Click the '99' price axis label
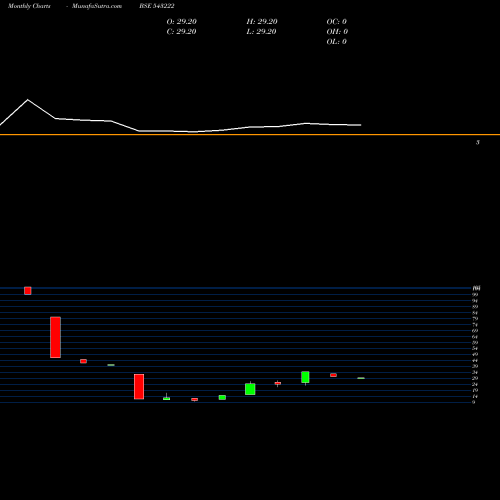Viewport: 500px width, 500px height. tap(475, 295)
